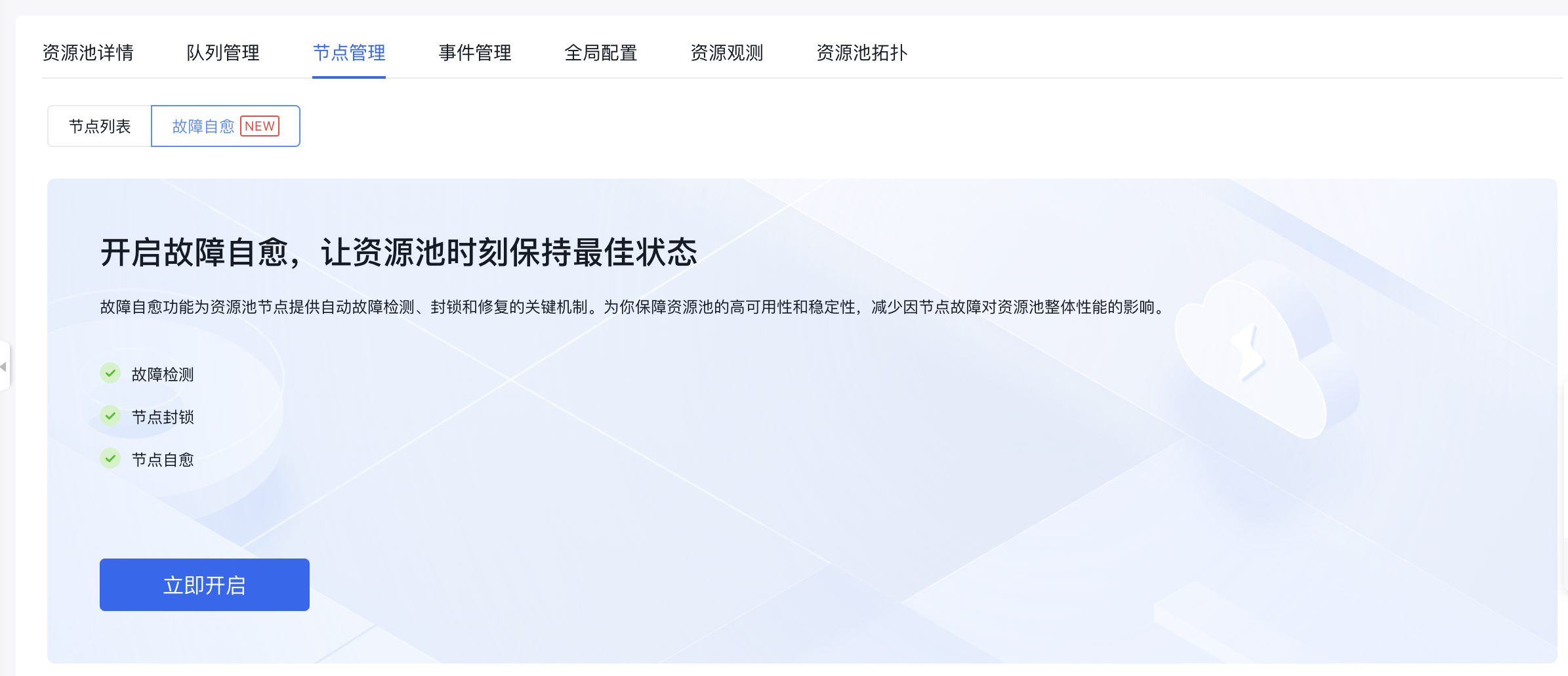This screenshot has width=1568, height=676.
Task: Click the description paragraph starting 故障自愈功能为资源池节点
Action: (x=634, y=307)
